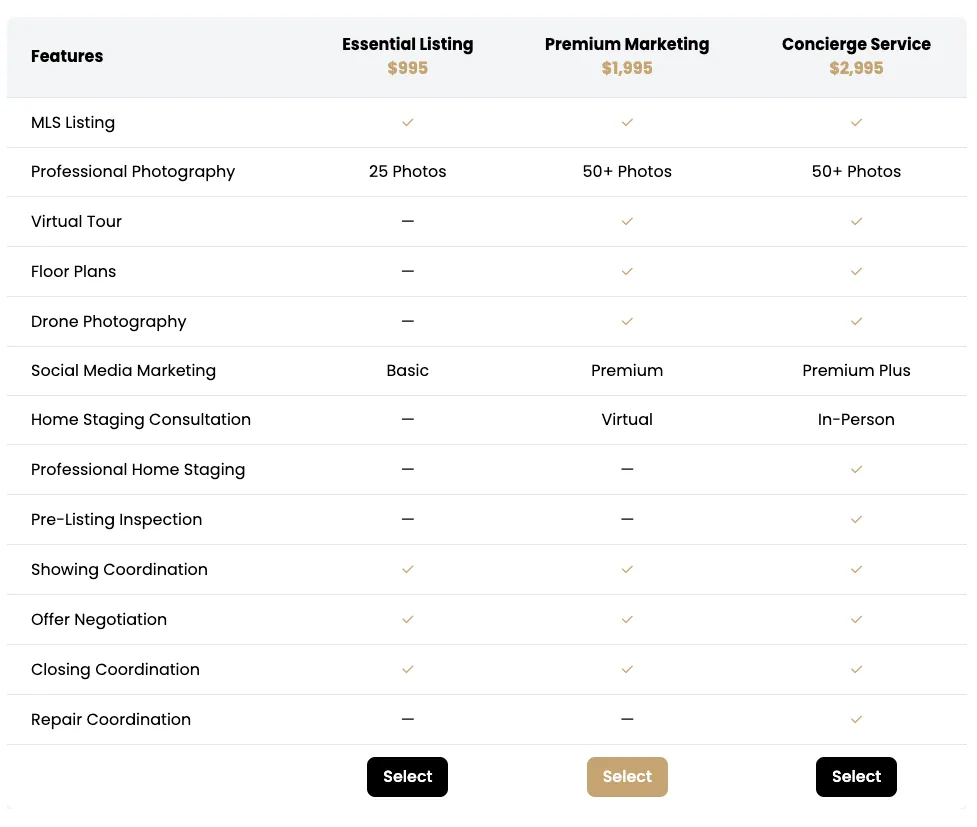Image resolution: width=977 pixels, height=827 pixels.
Task: Click the Concierge Service $2,995 price
Action: [856, 68]
